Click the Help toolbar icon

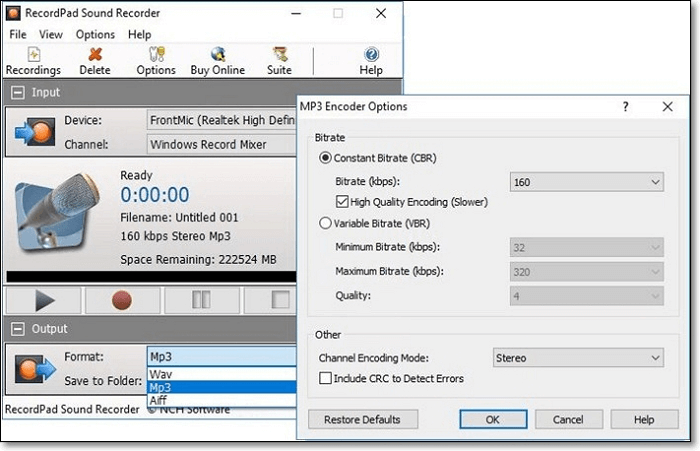click(x=371, y=59)
